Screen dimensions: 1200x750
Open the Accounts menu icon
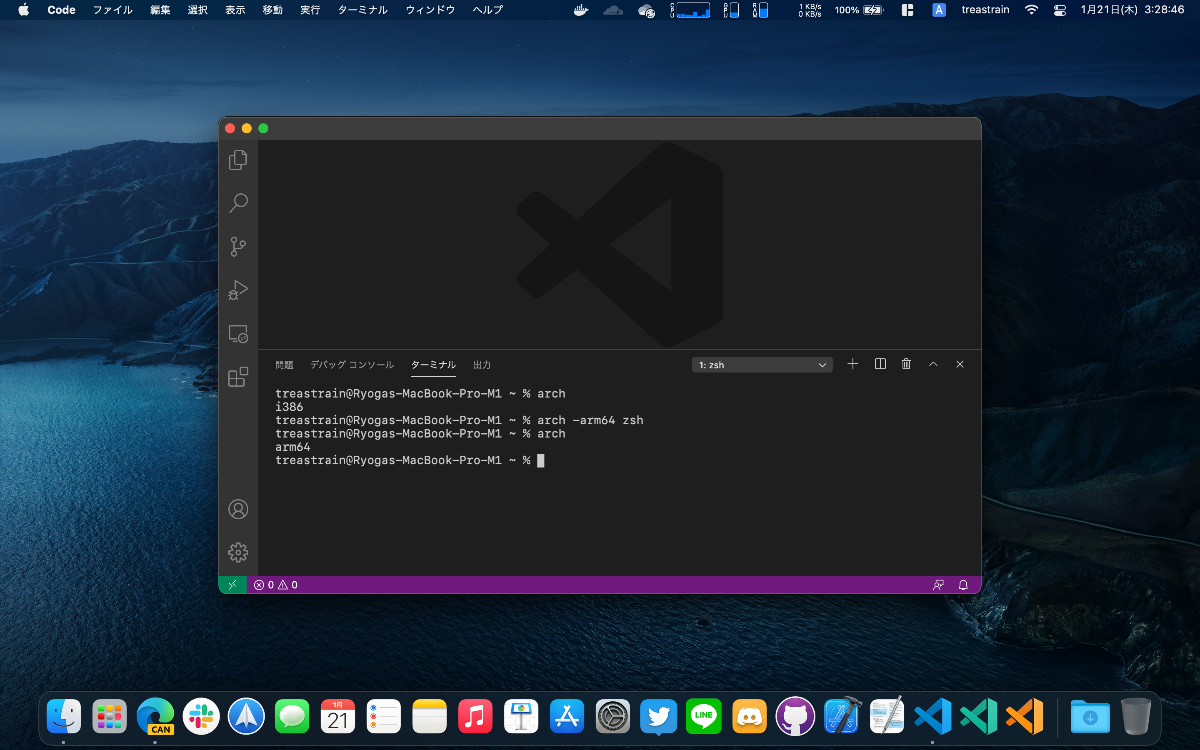(238, 509)
